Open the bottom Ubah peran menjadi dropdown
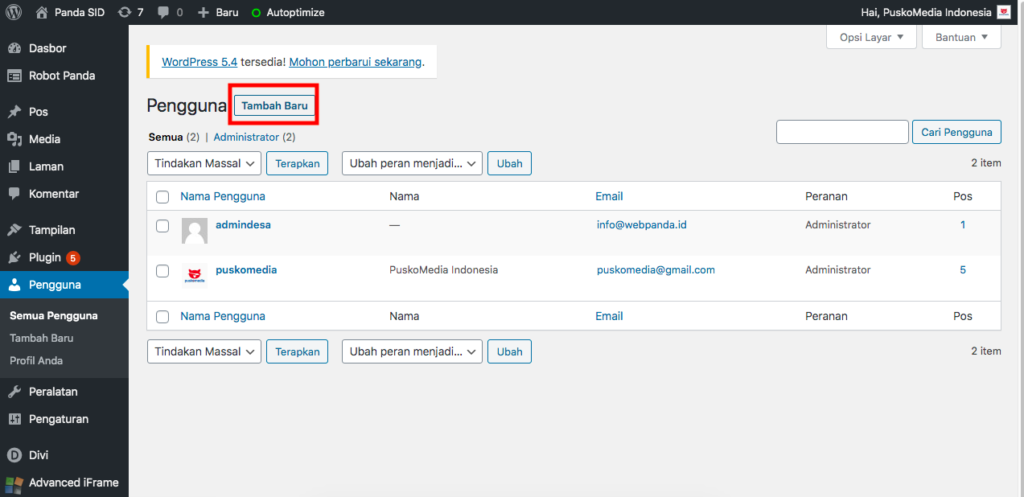Image resolution: width=1024 pixels, height=497 pixels. coord(412,351)
